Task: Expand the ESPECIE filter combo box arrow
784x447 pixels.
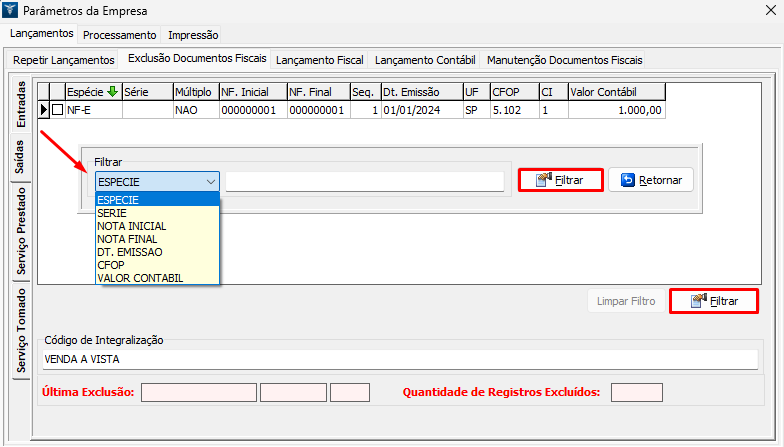Action: point(210,182)
